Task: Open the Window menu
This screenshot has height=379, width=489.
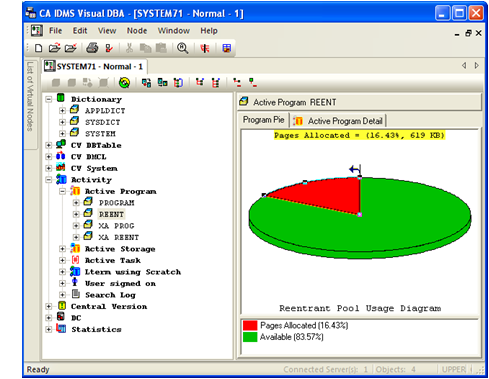Action: coord(174,31)
